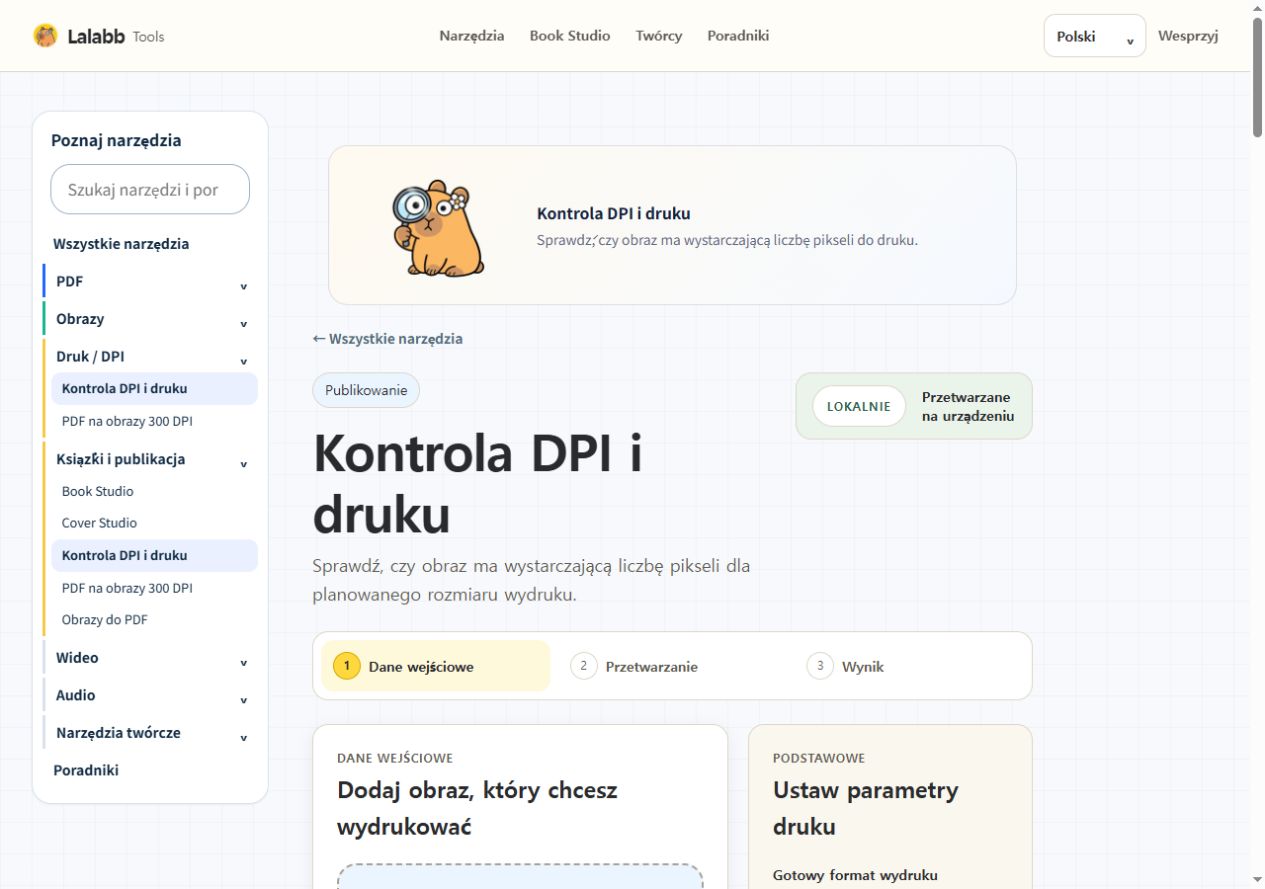Screen dimensions: 1265x889
Task: Open Poradniki in top navigation
Action: pyautogui.click(x=738, y=36)
